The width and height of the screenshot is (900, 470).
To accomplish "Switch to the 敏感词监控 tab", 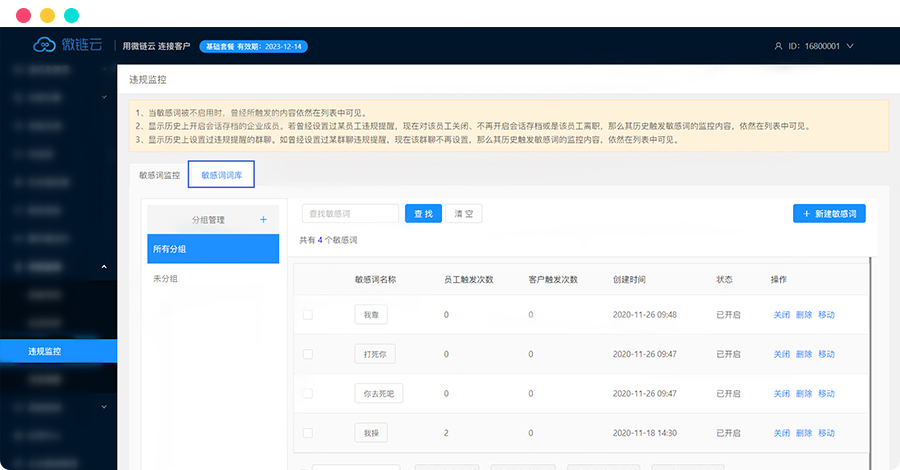I will pos(159,175).
